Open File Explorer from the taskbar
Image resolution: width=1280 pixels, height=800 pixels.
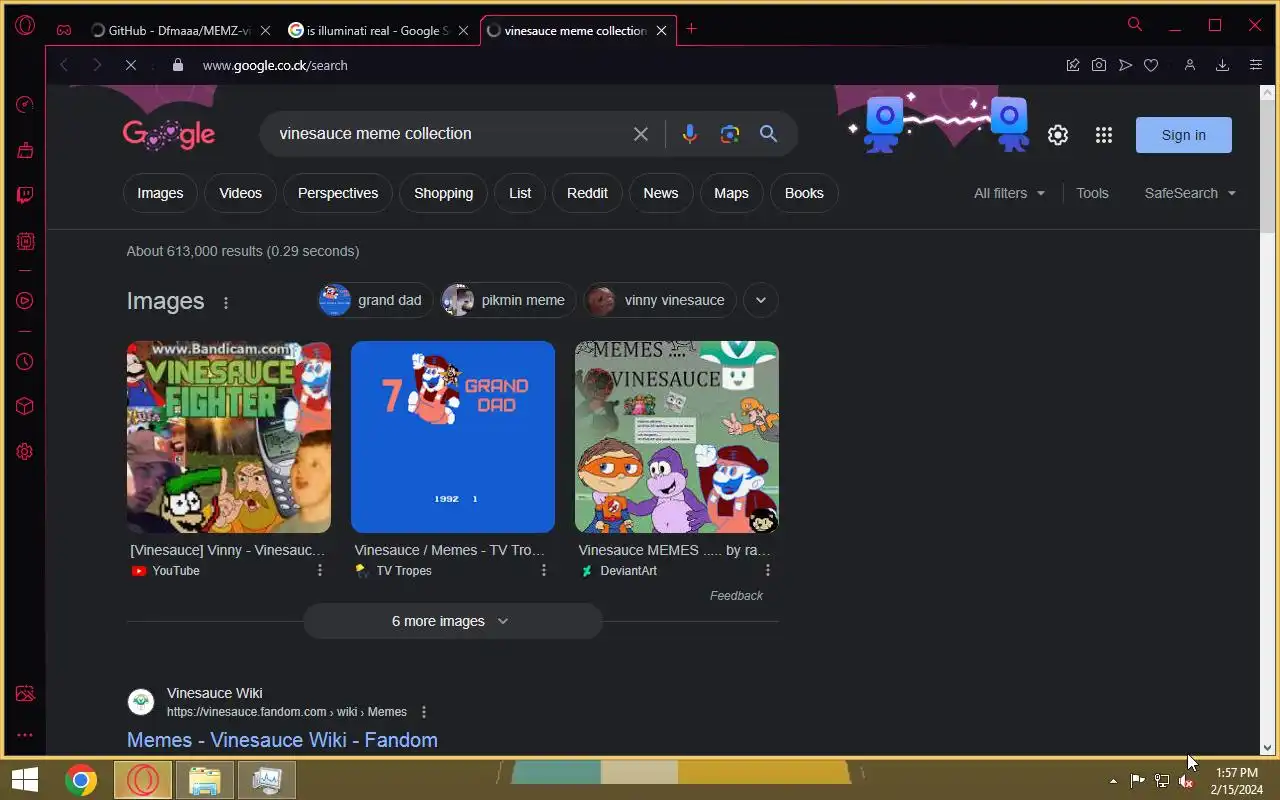(x=205, y=780)
